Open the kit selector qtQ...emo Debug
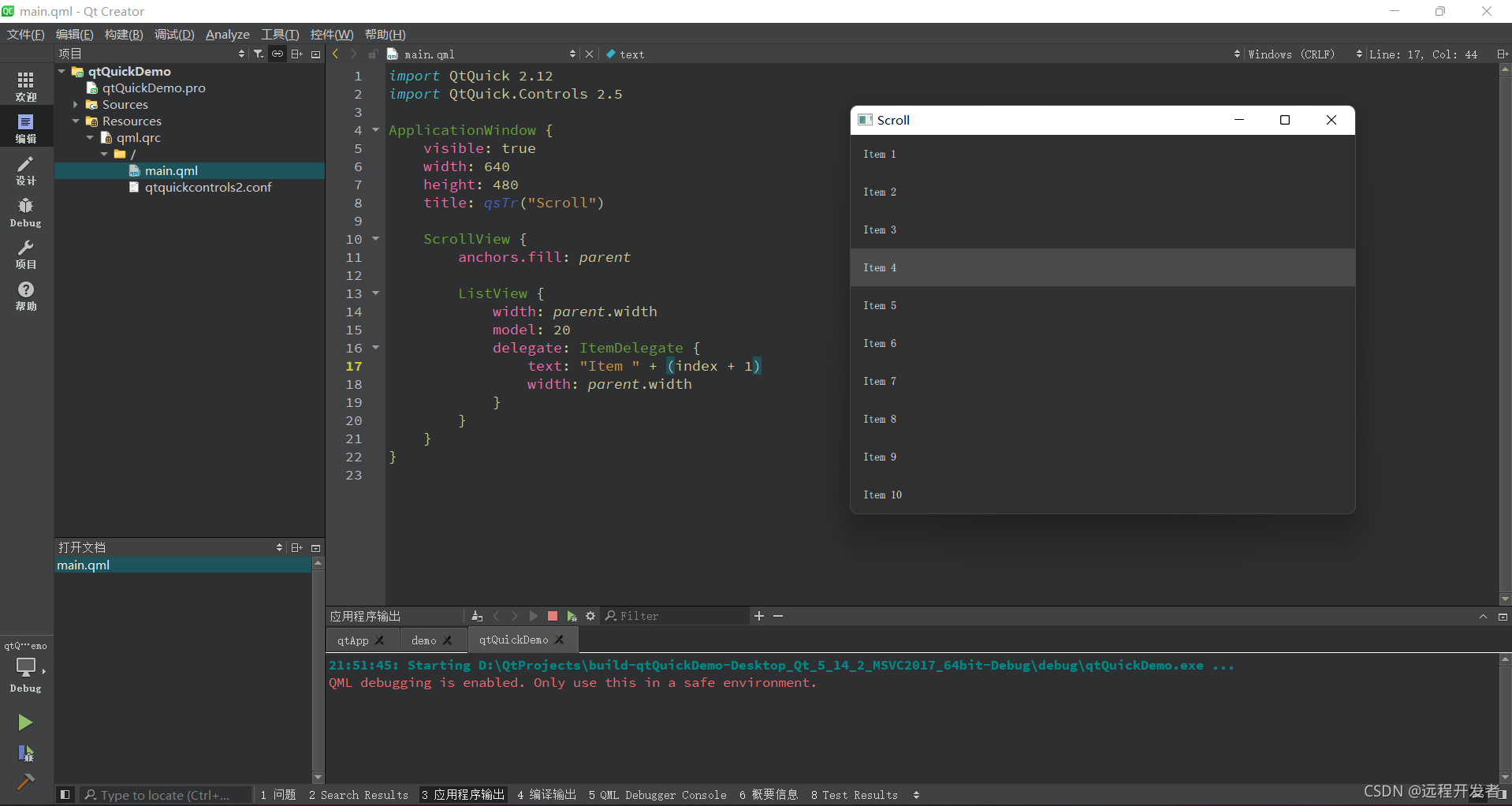 [26, 667]
